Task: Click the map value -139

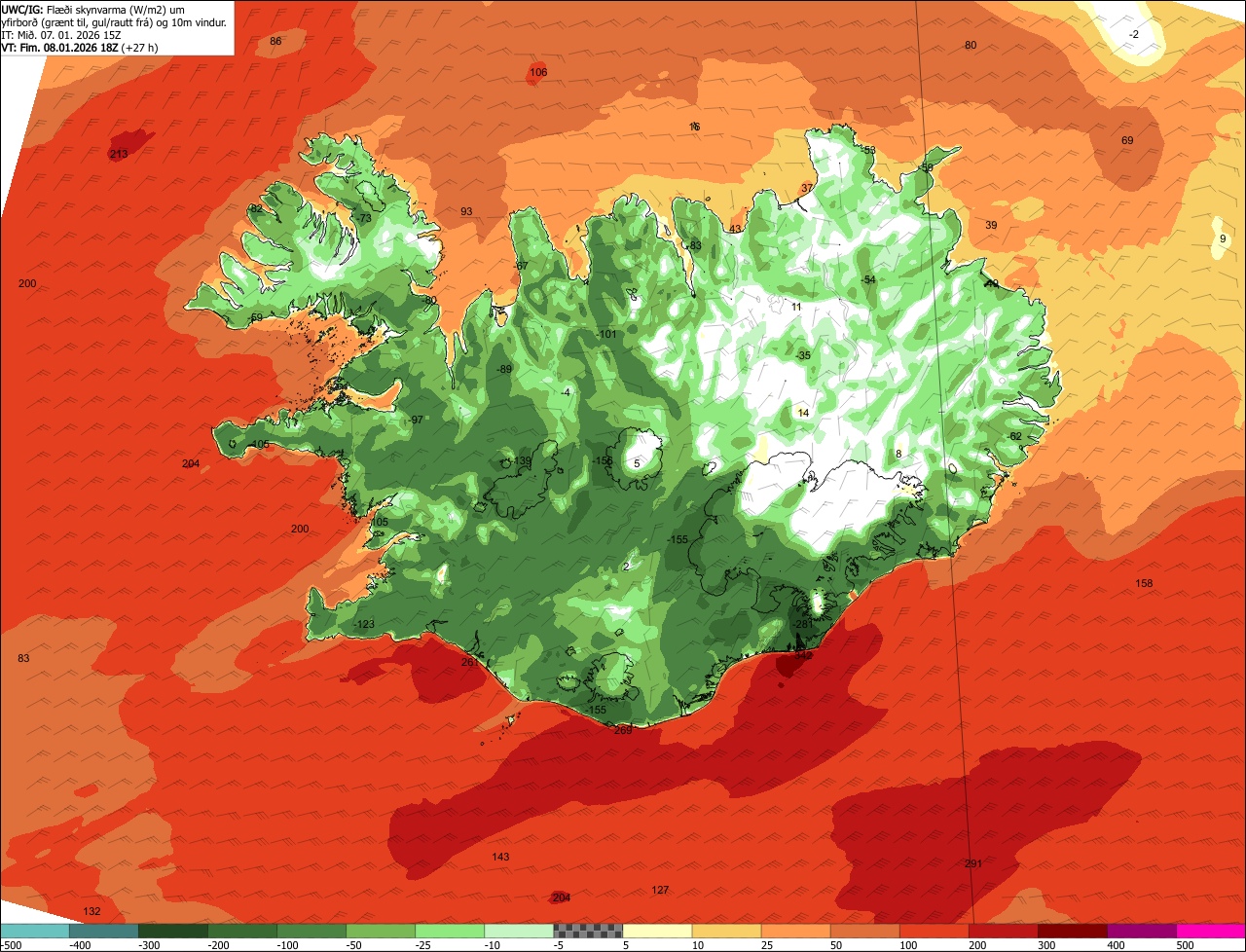Action: coord(521,460)
